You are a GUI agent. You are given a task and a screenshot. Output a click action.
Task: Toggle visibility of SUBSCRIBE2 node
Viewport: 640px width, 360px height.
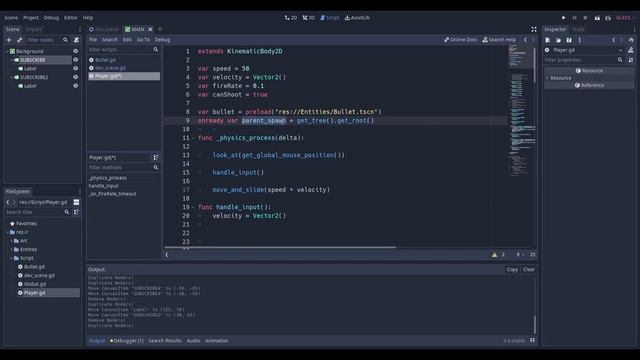76,77
